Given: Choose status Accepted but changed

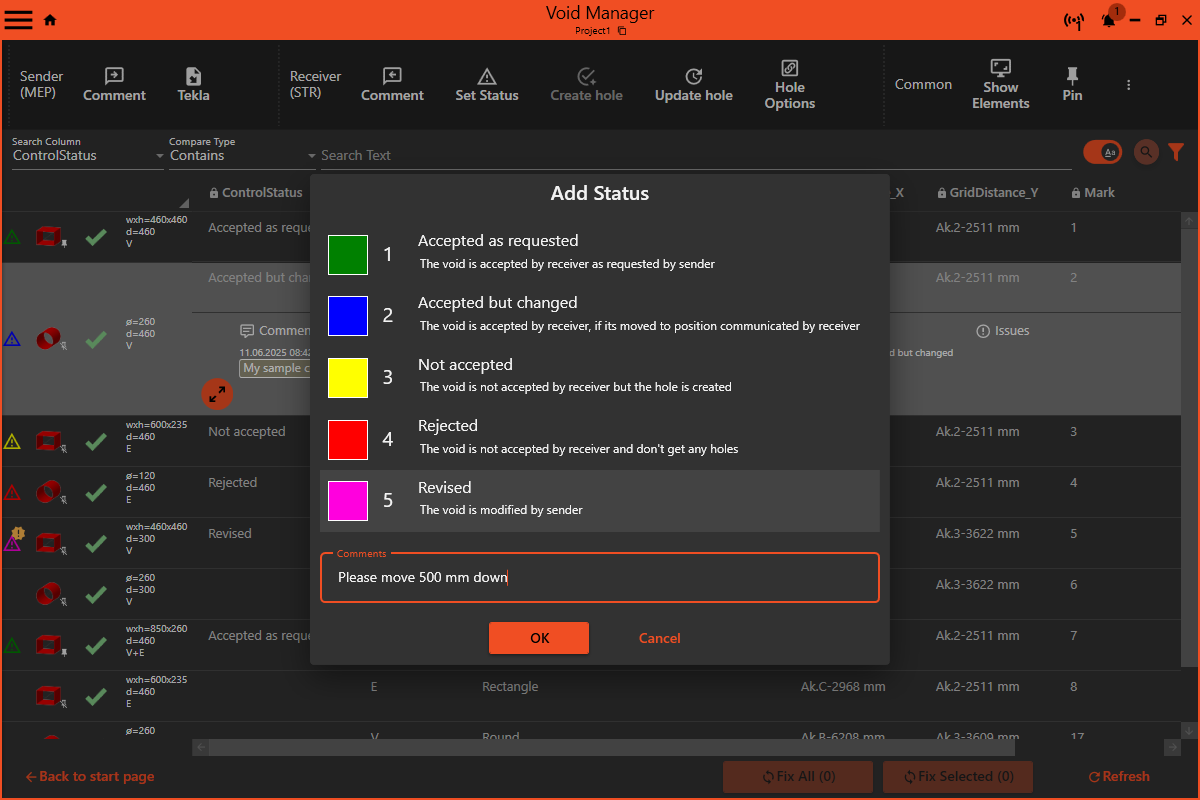Looking at the screenshot, I should point(600,314).
